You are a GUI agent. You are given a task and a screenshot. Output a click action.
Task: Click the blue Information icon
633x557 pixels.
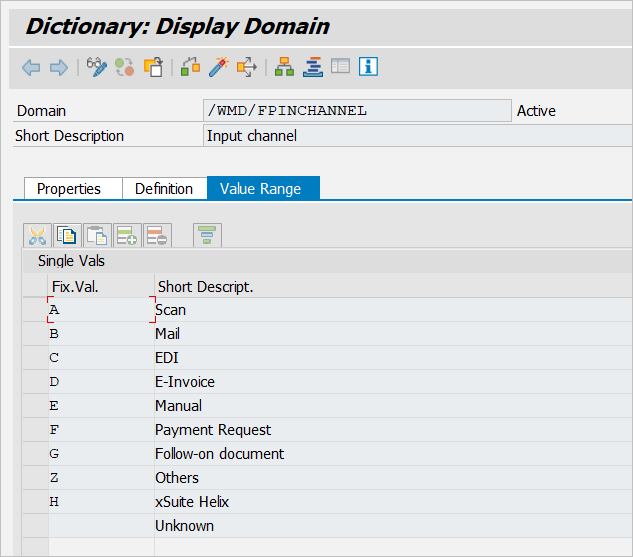click(369, 67)
